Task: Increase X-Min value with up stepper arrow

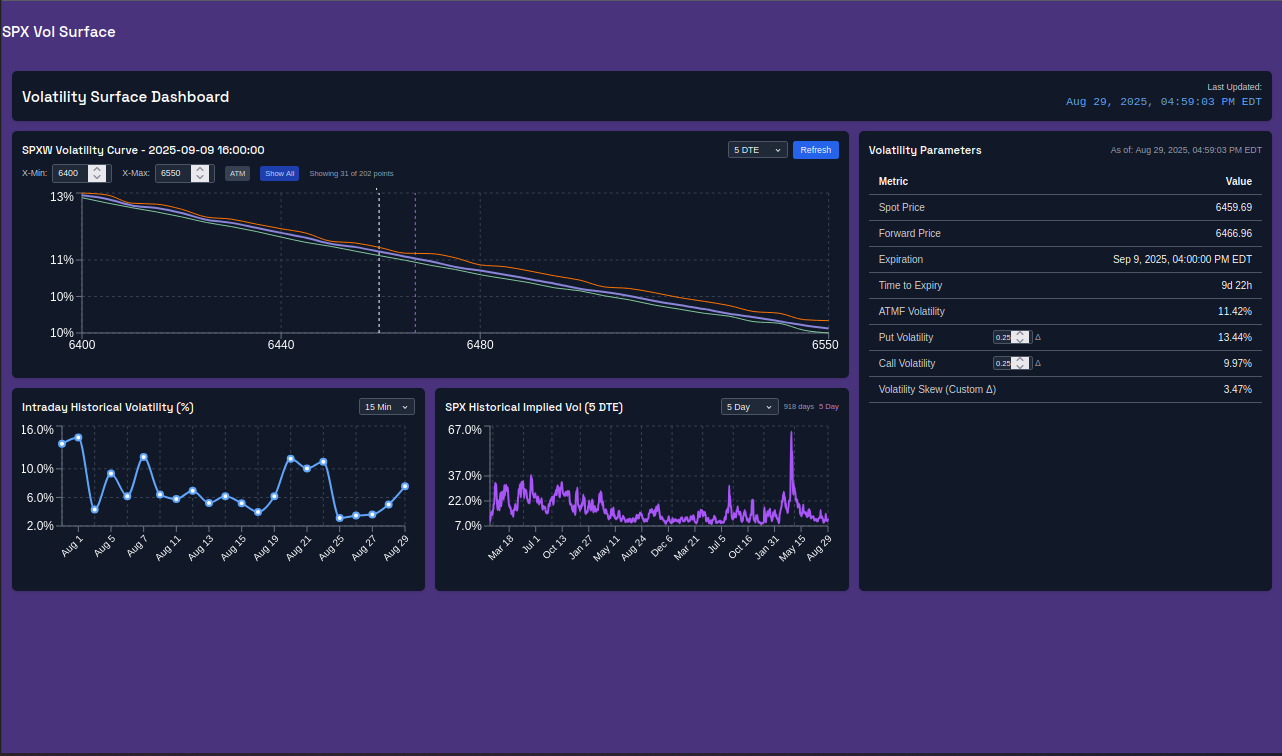Action: (97, 169)
